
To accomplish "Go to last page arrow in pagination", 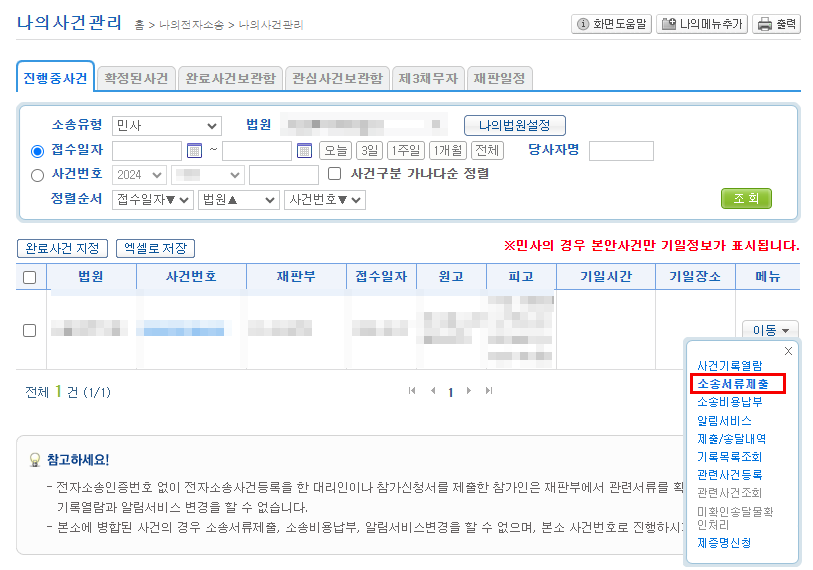I will 489,391.
